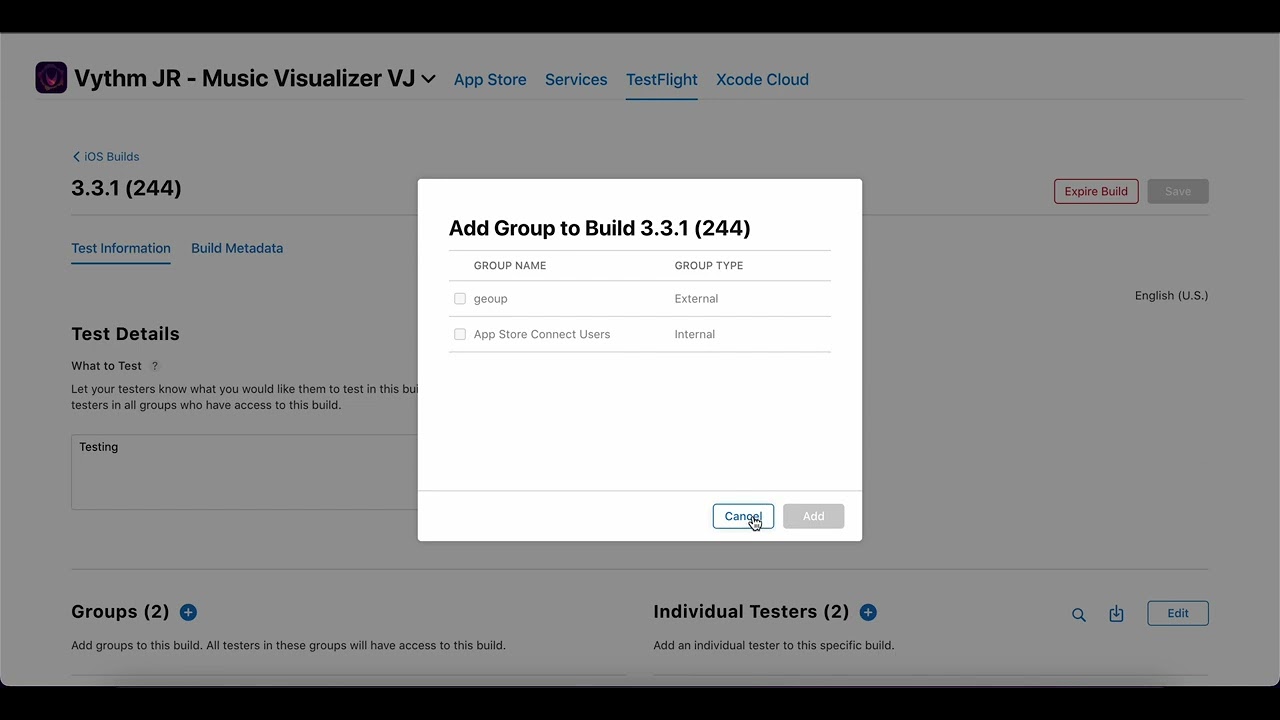
Task: Switch to the Xcode Cloud tab
Action: [762, 79]
